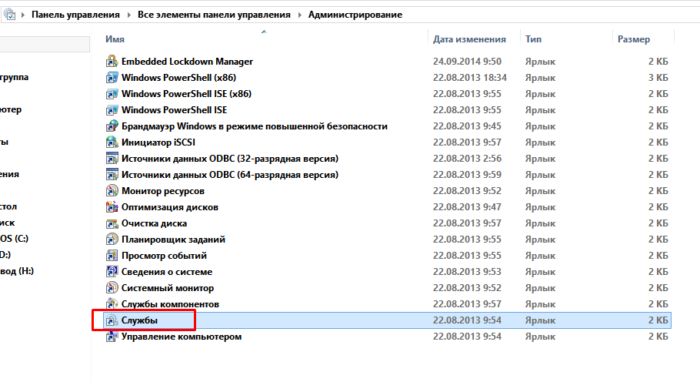Screen dimensions: 700x382
Task: Select the OS (C:) drive in navigation pane
Action: pyautogui.click(x=14, y=239)
